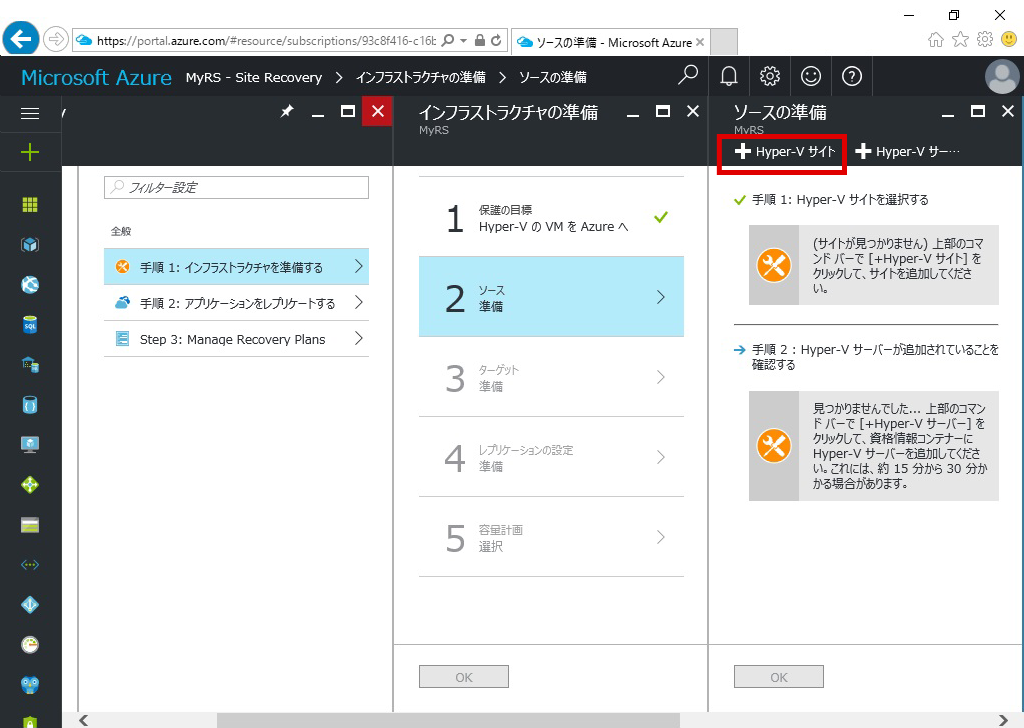Click the scrollbar right arrow

[1004, 720]
